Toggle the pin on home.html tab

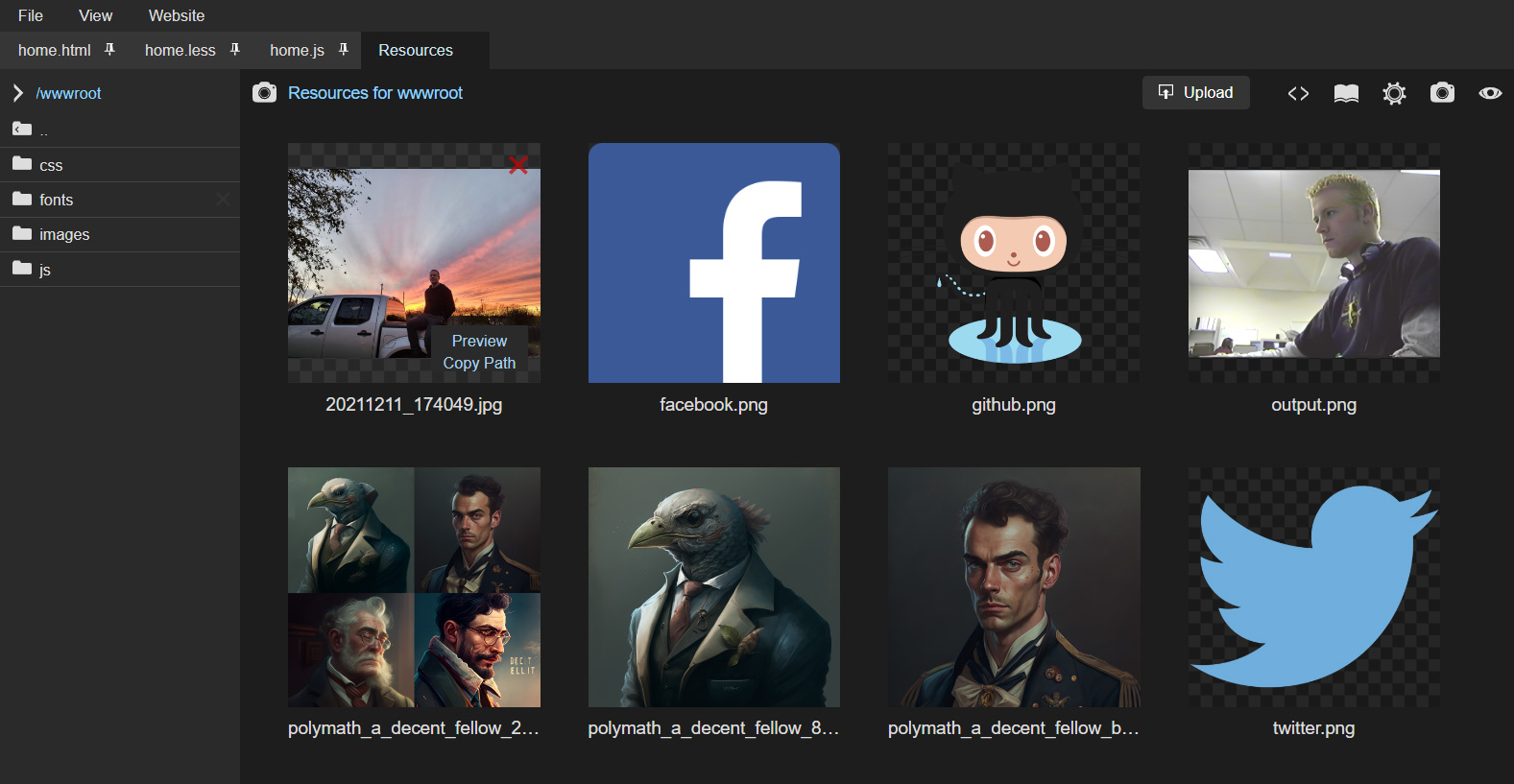pyautogui.click(x=109, y=50)
